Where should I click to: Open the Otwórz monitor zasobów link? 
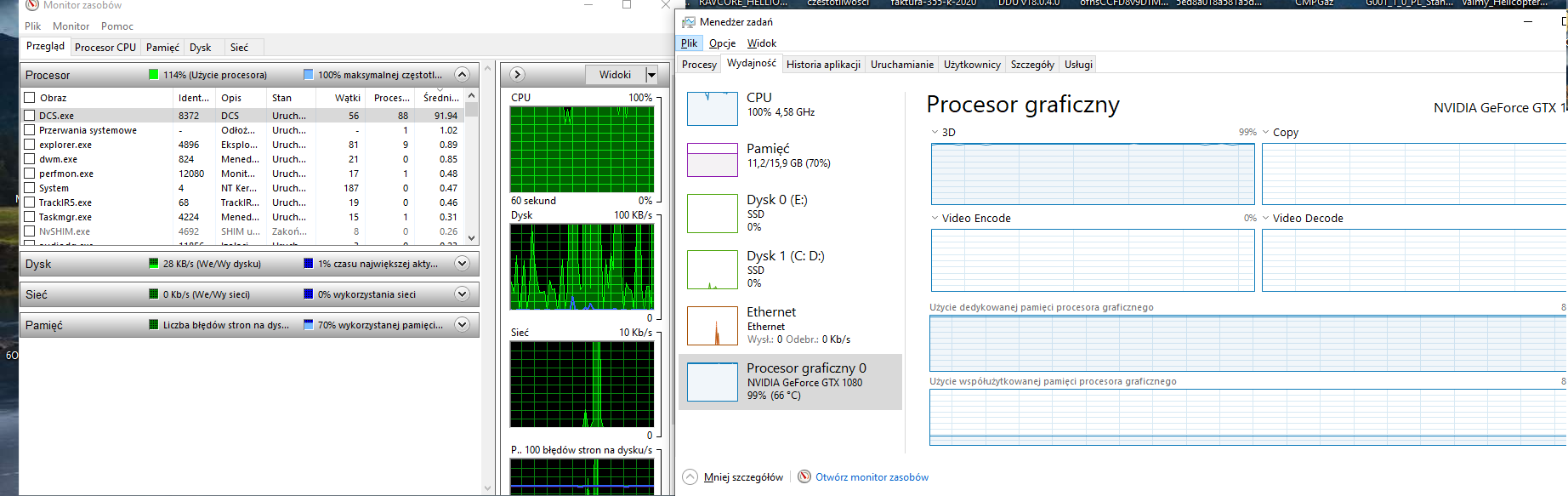pyautogui.click(x=872, y=477)
